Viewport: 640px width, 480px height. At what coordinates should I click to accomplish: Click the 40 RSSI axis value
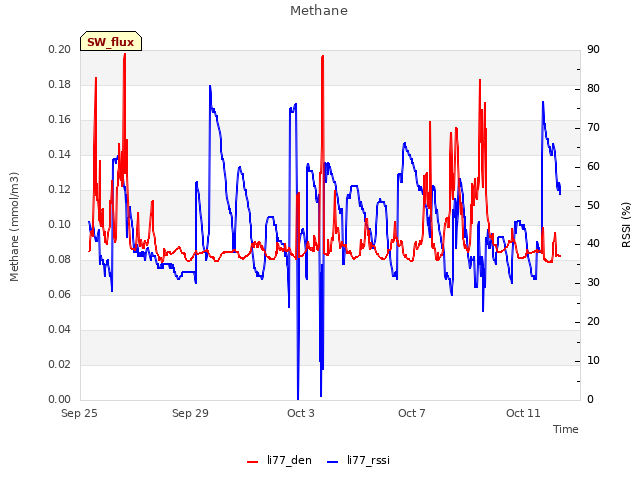(593, 244)
